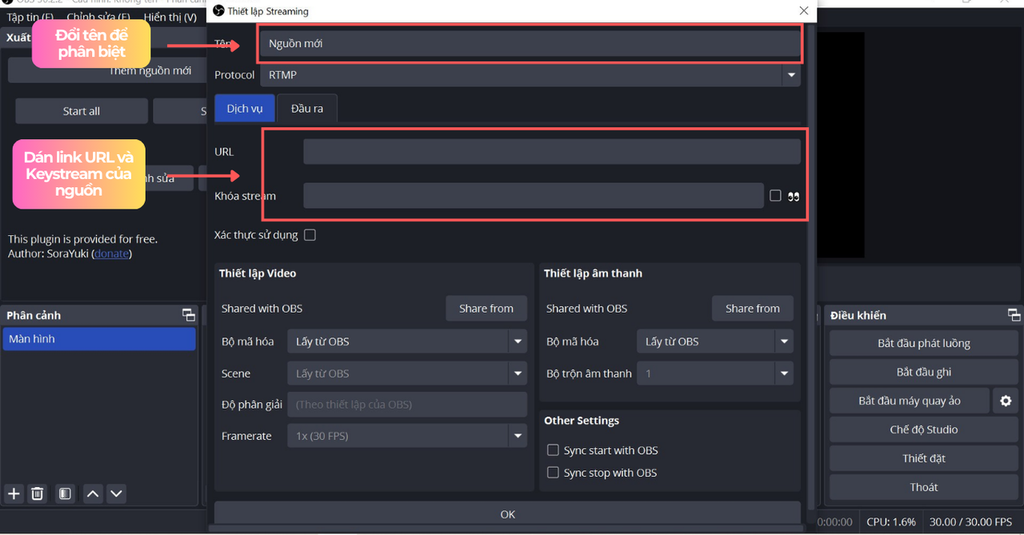This screenshot has width=1024, height=535.
Task: Toggle Chế độ Studio button
Action: pos(923,430)
